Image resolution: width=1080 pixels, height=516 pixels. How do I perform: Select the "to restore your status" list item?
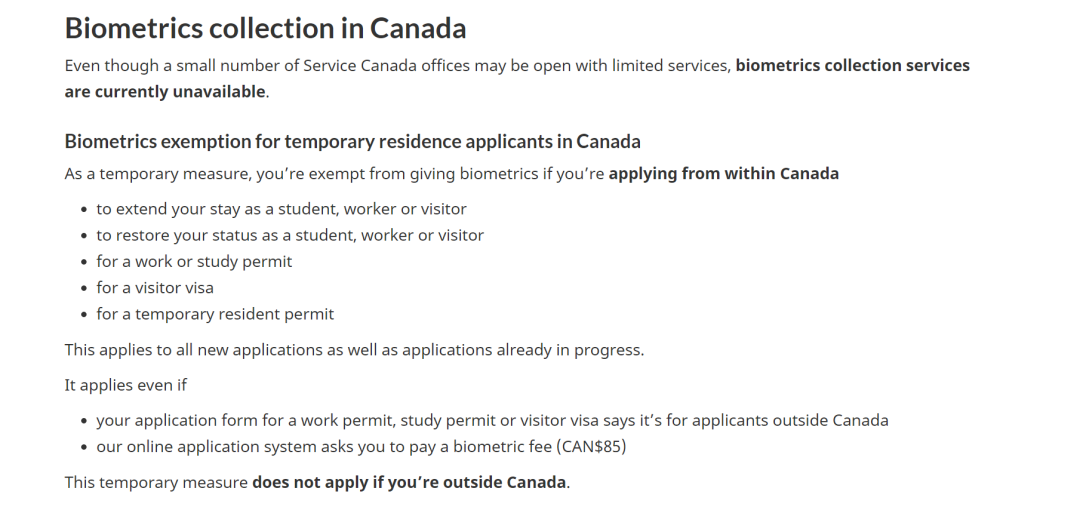(x=290, y=236)
